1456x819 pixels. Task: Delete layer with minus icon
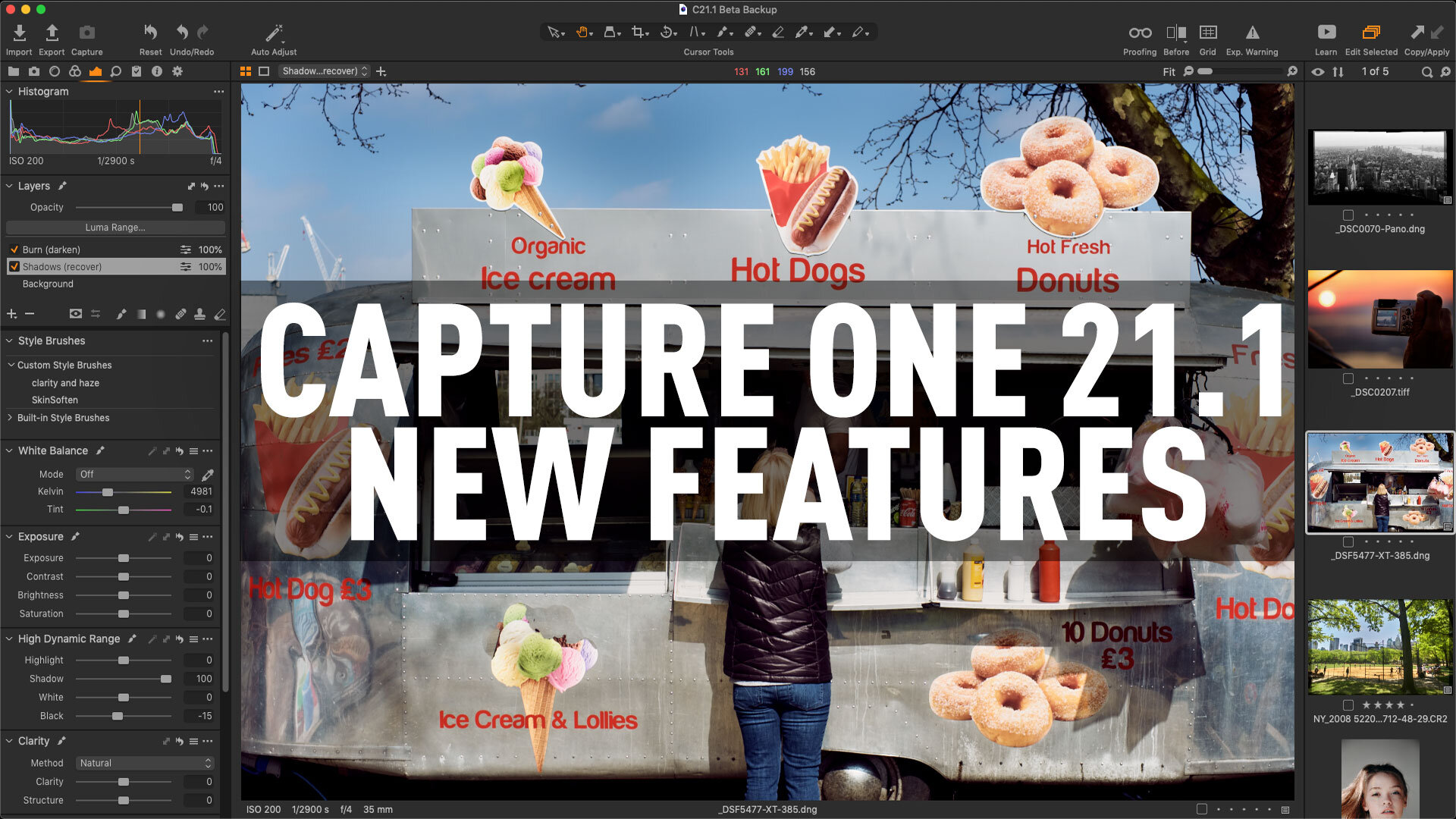[30, 314]
